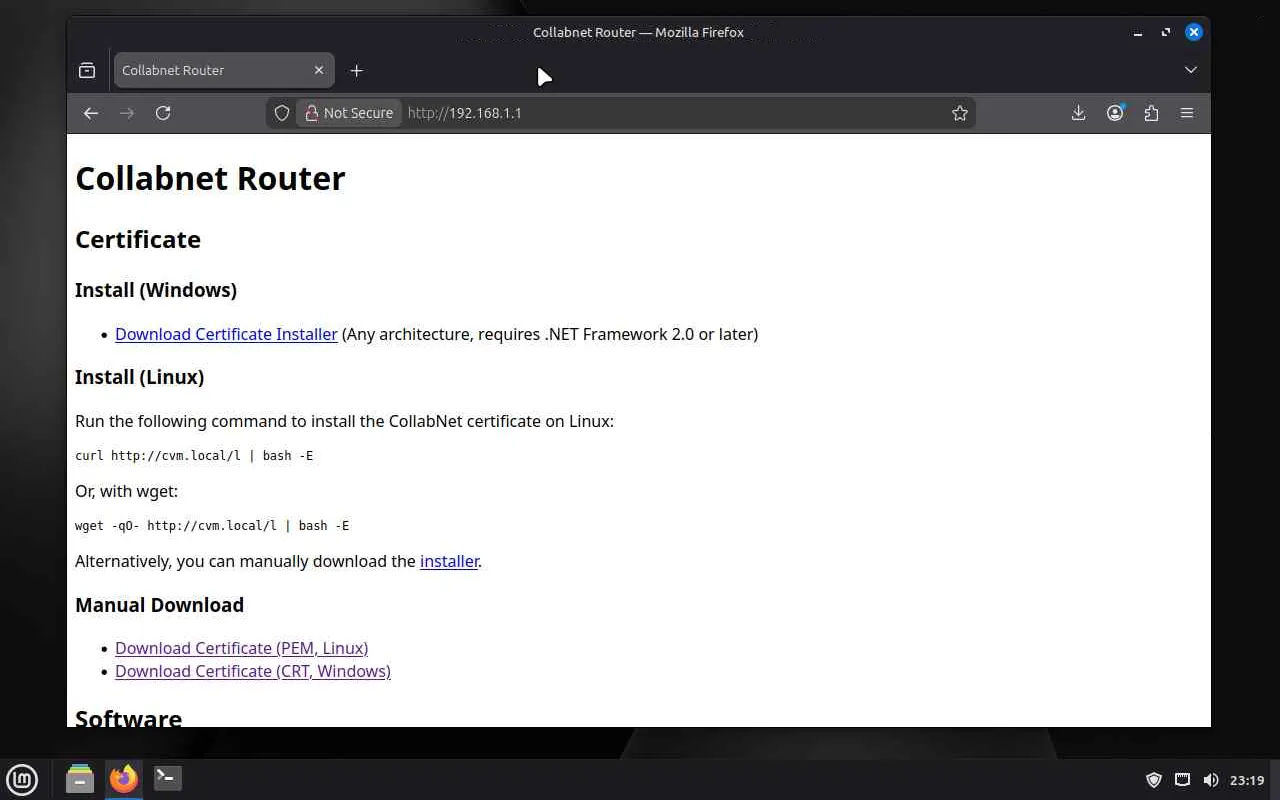This screenshot has width=1280, height=800.
Task: Download Certificate (PEM, Linux) link
Action: (241, 648)
